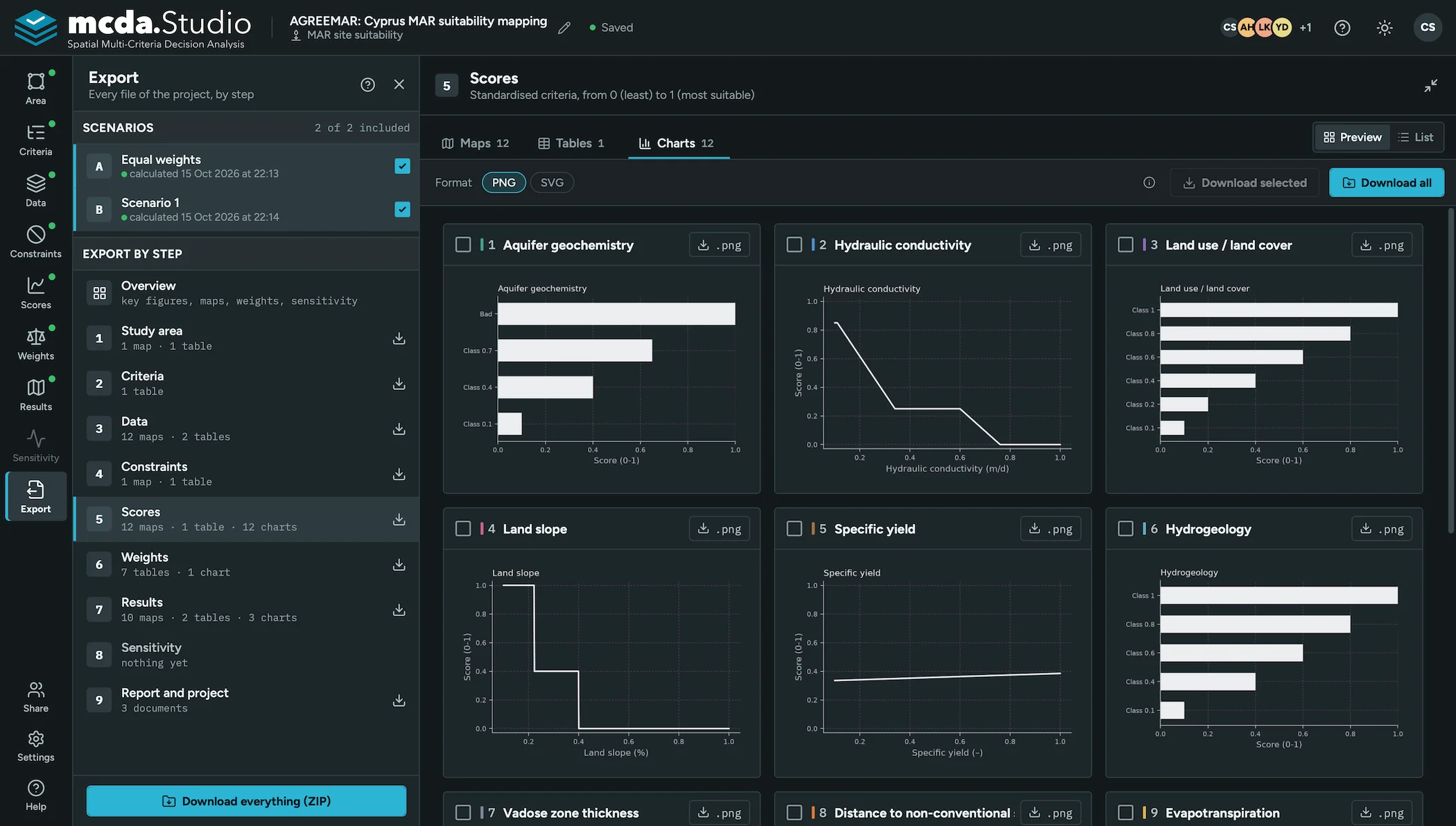1456x826 pixels.
Task: Click the charts panel vertical scrollbar
Action: 1450,371
